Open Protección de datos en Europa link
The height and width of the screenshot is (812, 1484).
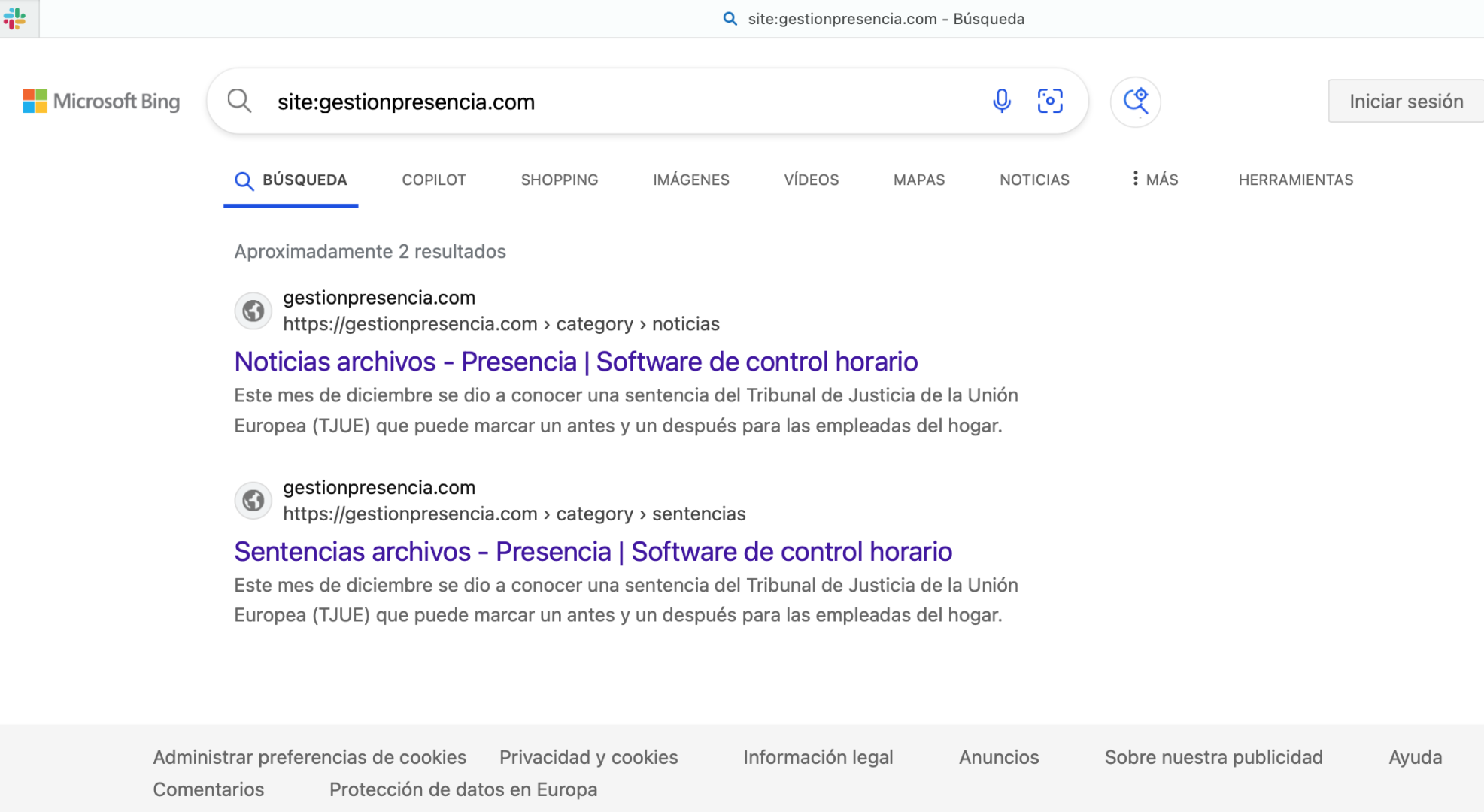click(x=463, y=789)
